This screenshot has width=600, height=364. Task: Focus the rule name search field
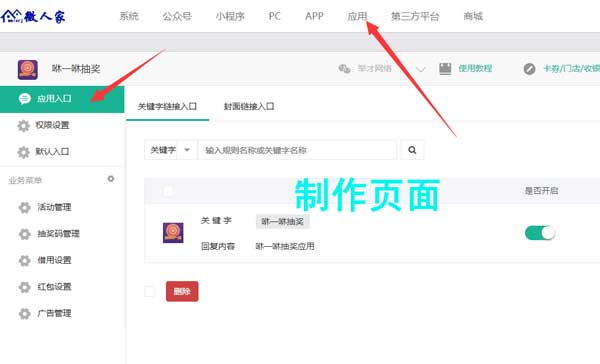(x=297, y=150)
